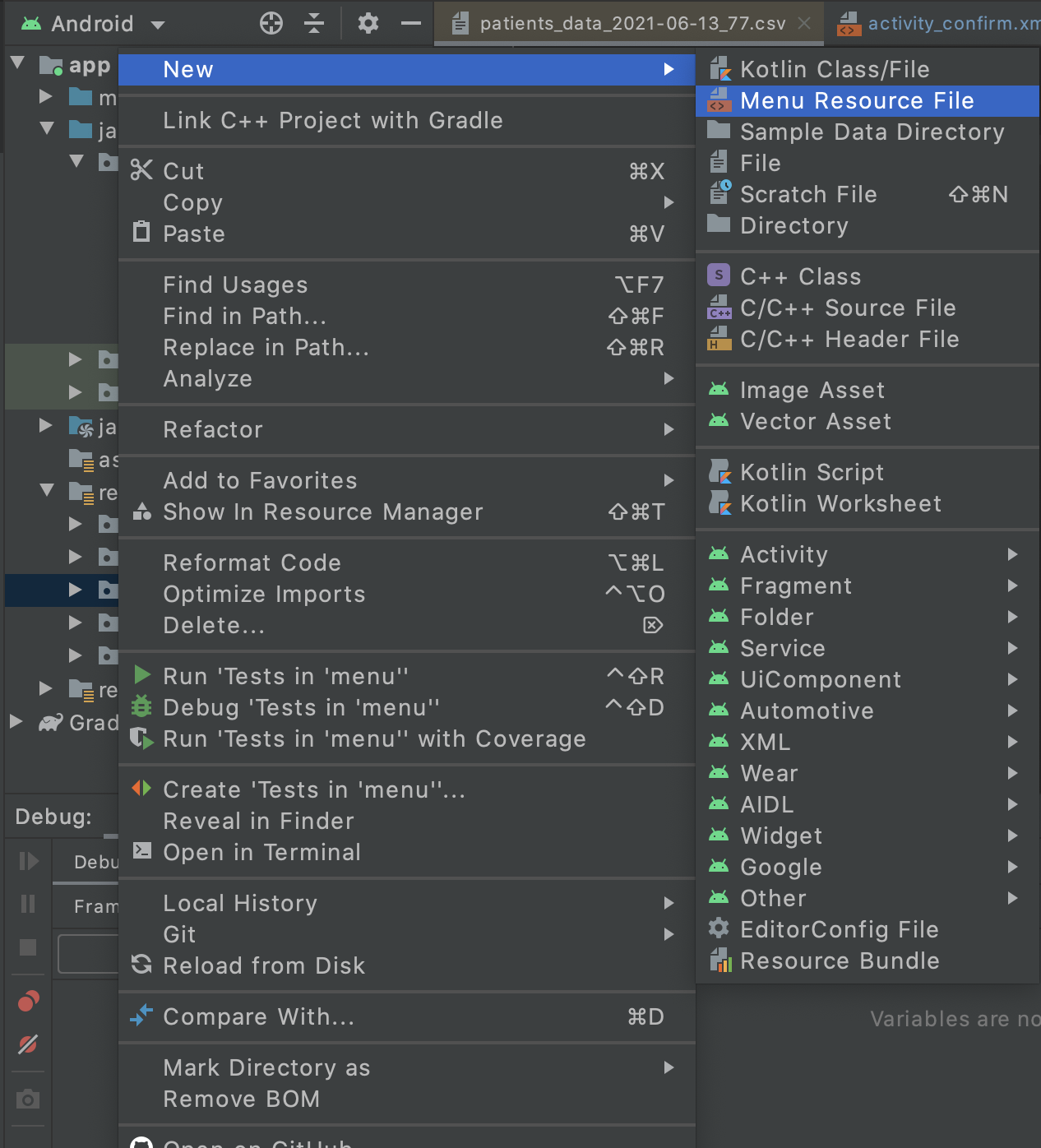Screen dimensions: 1041x1148
Task: Choose Kotlin Class/File option
Action: [x=835, y=69]
